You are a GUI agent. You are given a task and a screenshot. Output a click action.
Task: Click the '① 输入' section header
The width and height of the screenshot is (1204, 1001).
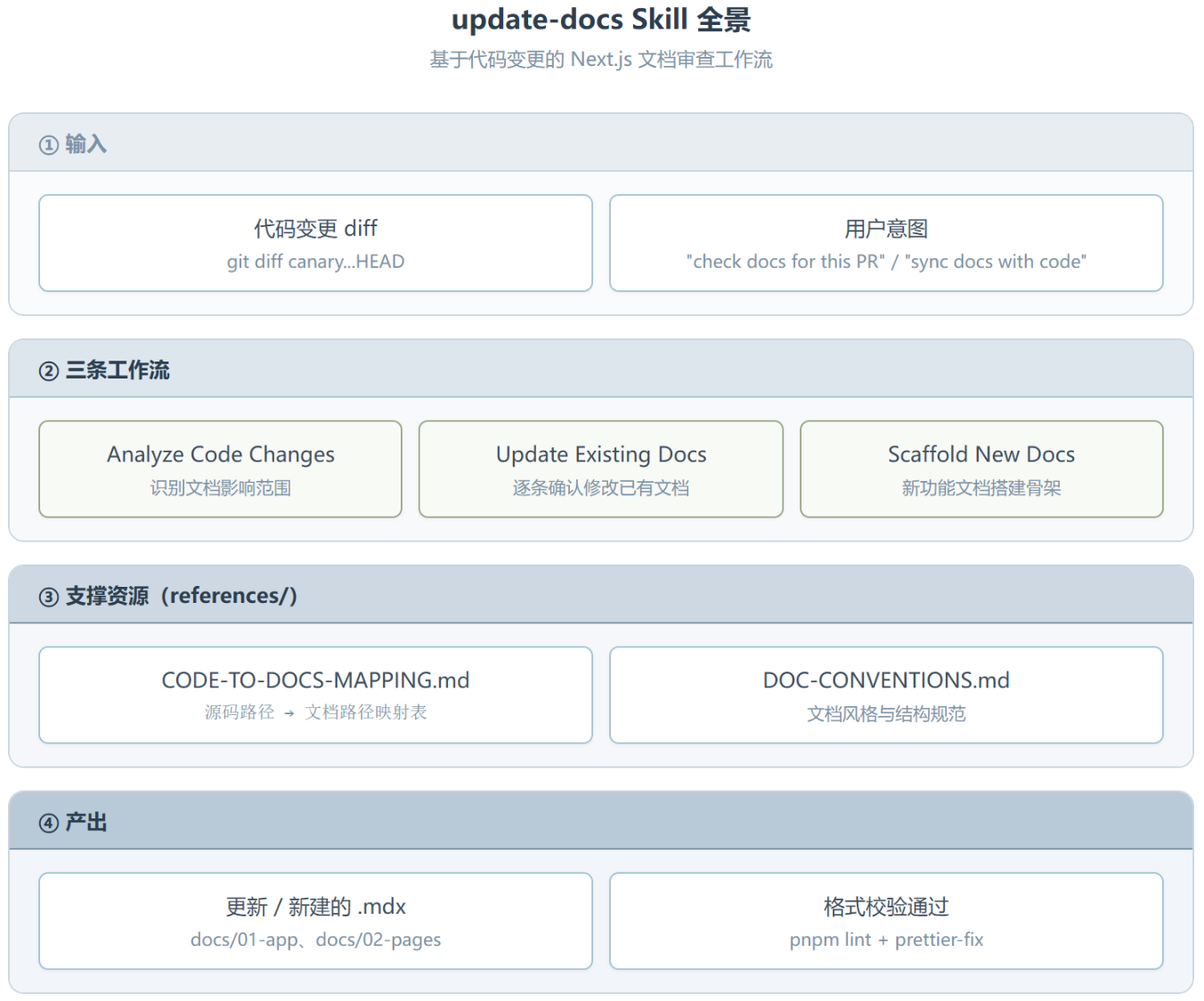[601, 142]
